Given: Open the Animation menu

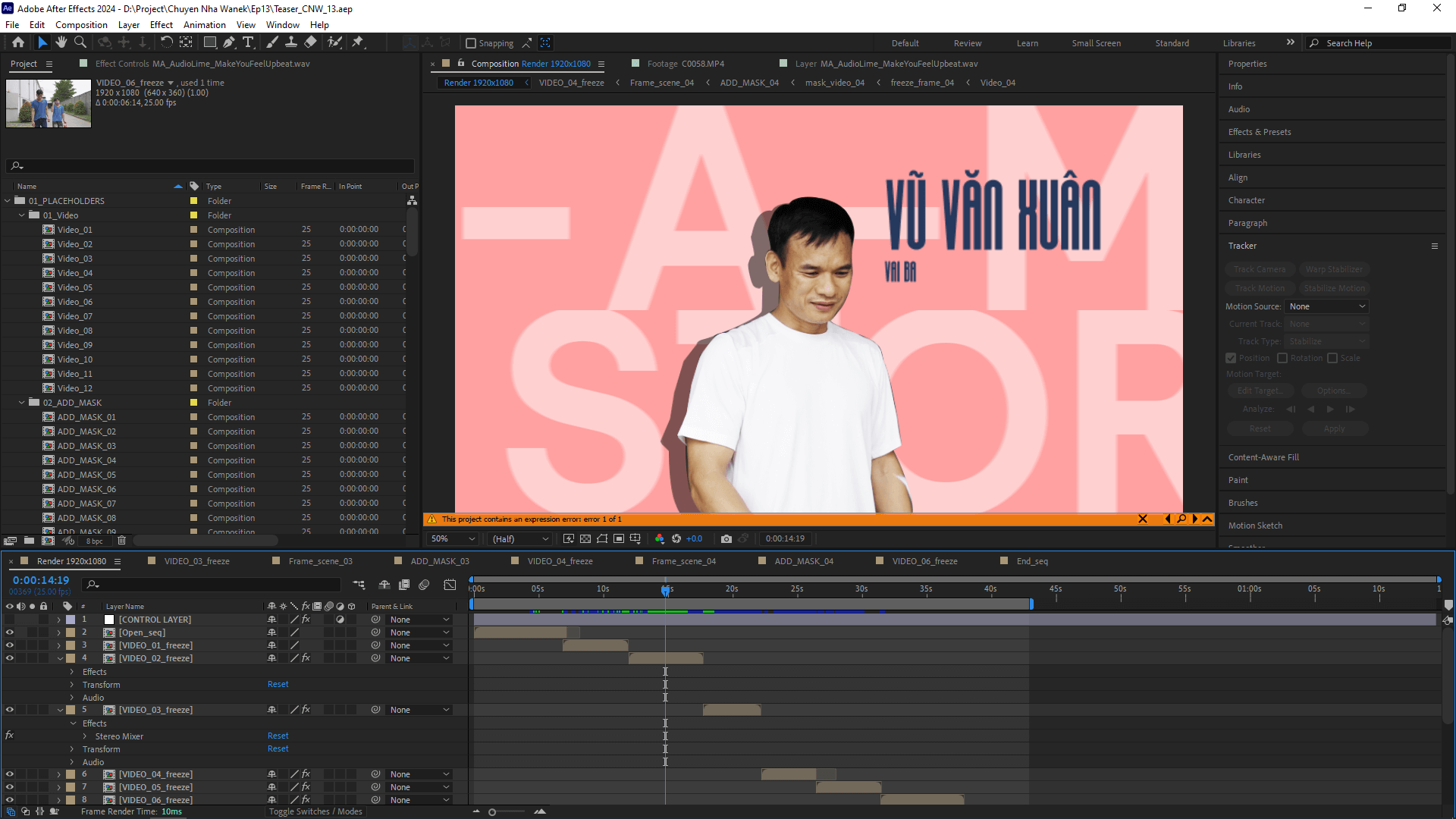Looking at the screenshot, I should point(204,24).
